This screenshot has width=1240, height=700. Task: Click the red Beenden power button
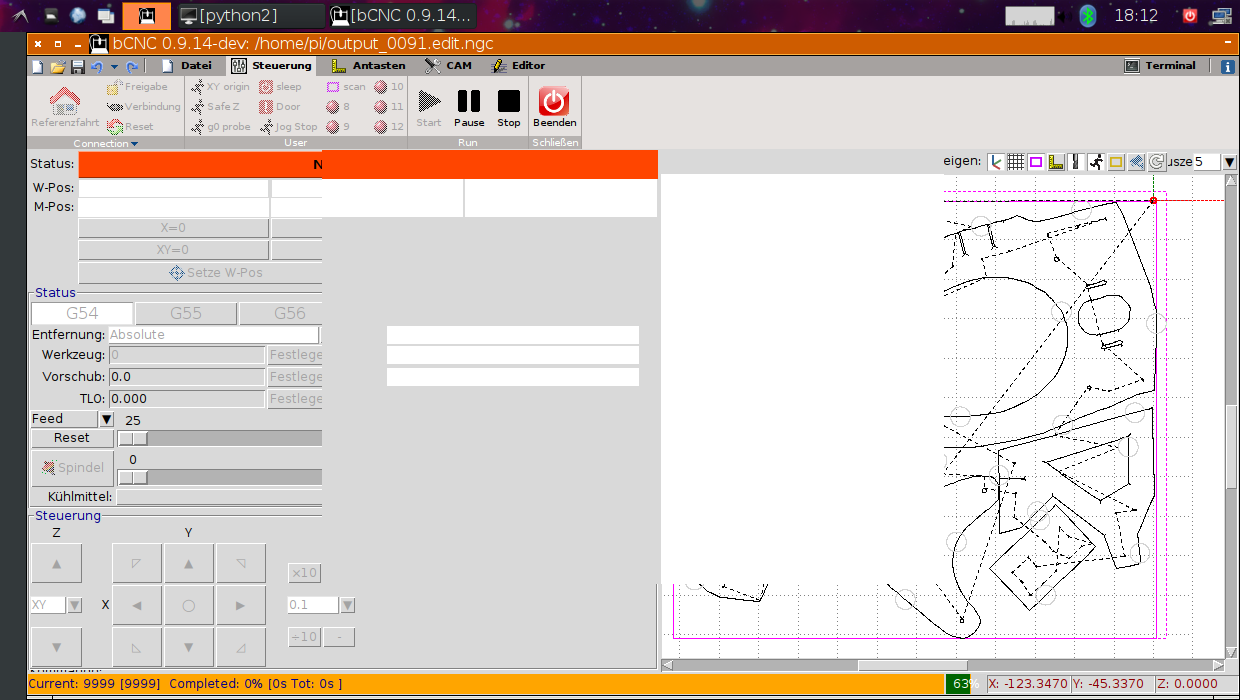pyautogui.click(x=554, y=107)
